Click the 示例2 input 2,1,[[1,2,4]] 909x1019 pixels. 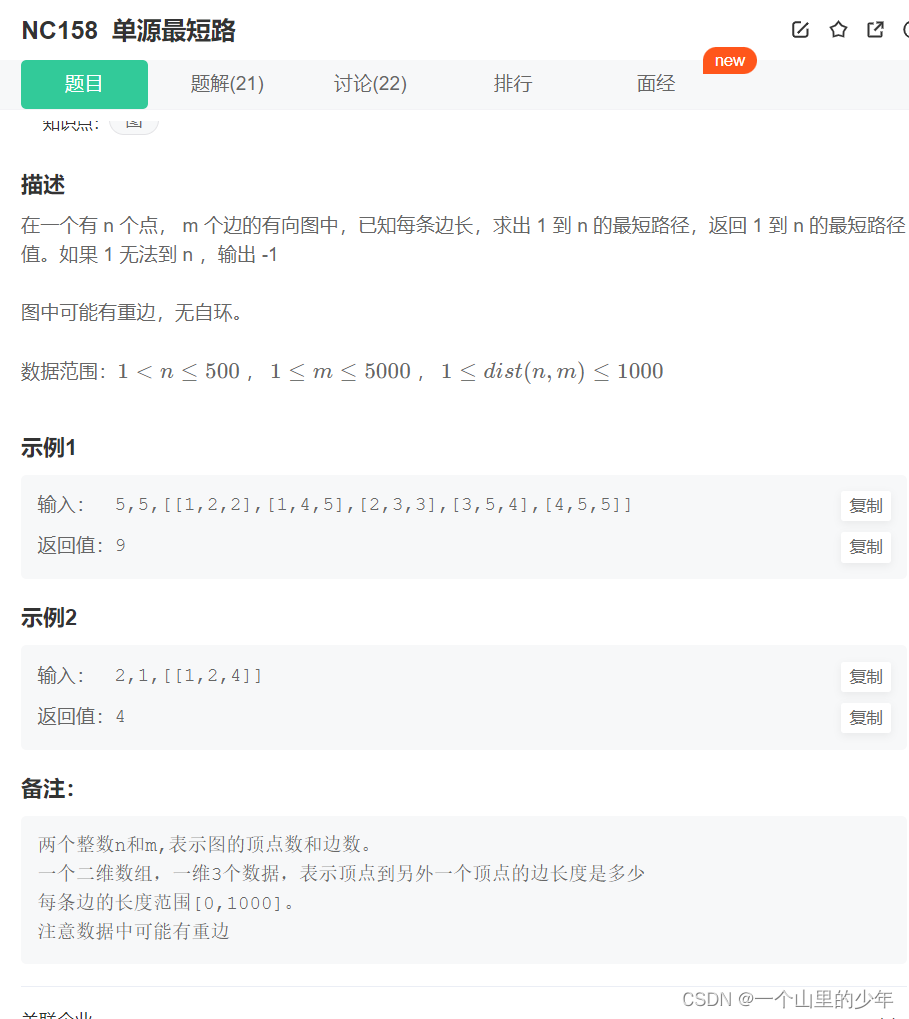click(x=188, y=676)
